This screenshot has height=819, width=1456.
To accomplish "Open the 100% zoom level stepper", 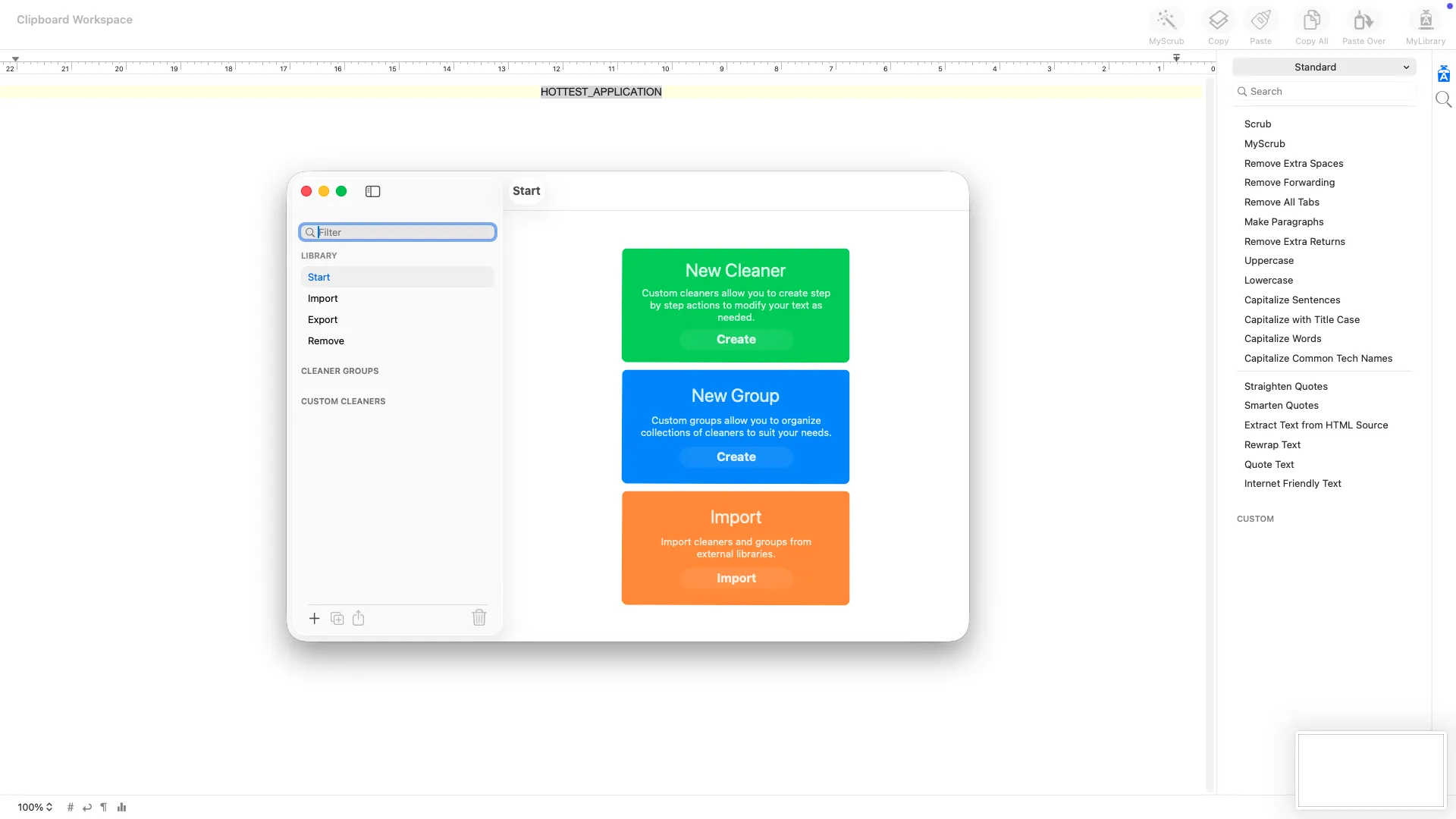I will pyautogui.click(x=35, y=808).
